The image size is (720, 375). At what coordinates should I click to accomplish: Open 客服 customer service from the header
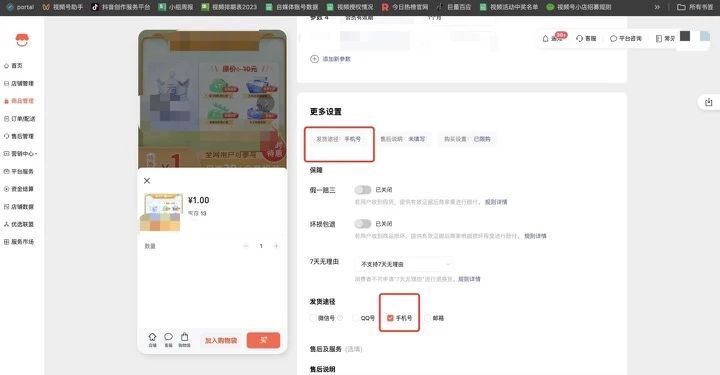point(586,39)
